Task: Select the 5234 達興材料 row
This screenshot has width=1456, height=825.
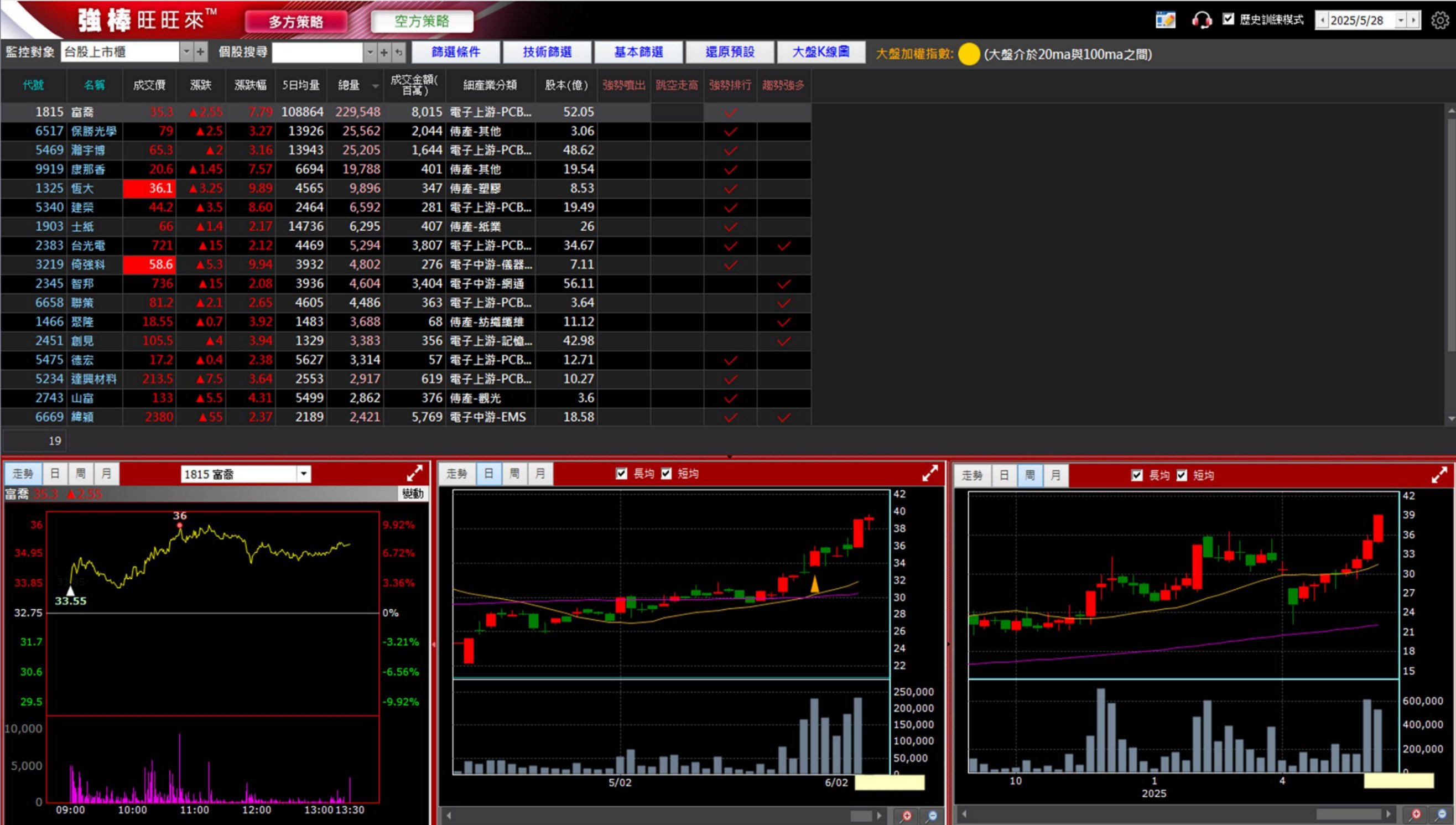Action: [x=405, y=379]
